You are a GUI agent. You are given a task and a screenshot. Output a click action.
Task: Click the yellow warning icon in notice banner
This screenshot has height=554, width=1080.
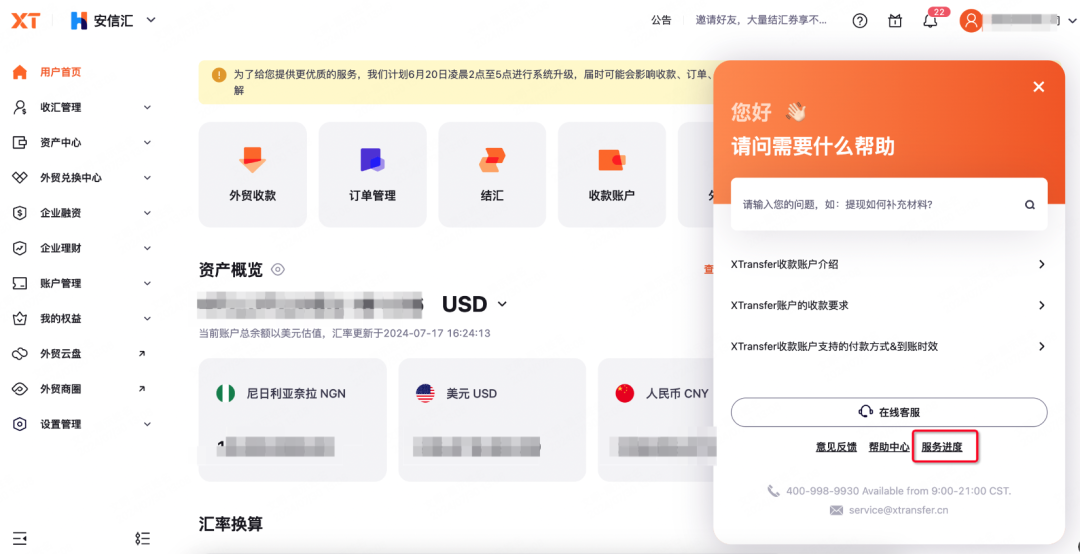click(x=219, y=74)
